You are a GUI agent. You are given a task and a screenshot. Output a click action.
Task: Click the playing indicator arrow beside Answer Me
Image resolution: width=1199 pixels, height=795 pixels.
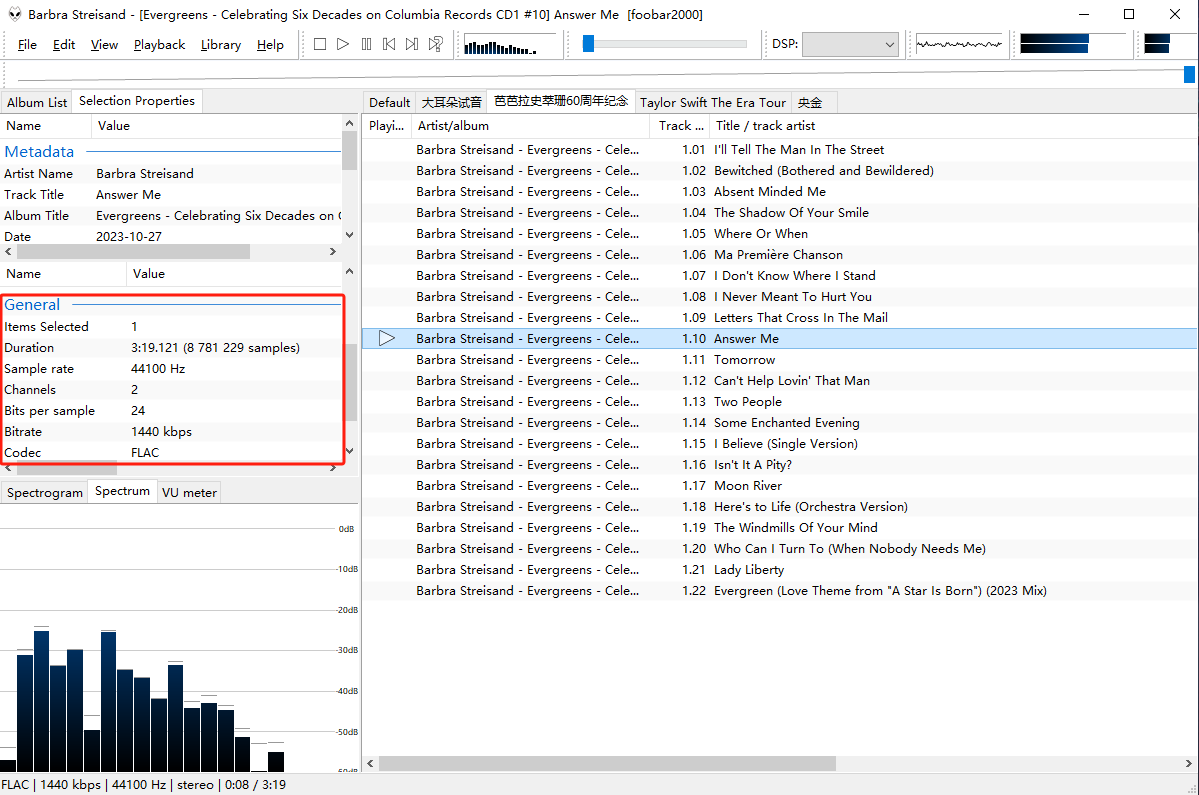click(x=387, y=339)
